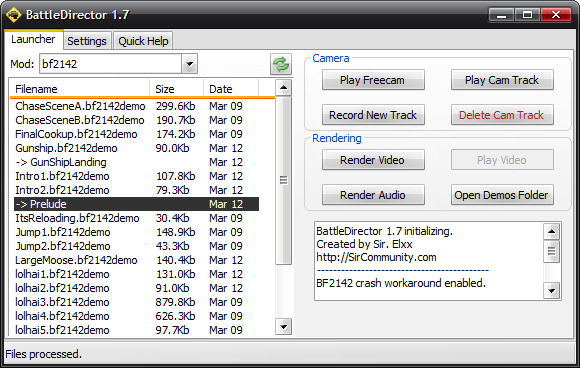The width and height of the screenshot is (580, 368).
Task: Sort list by the Size column header
Action: click(176, 89)
